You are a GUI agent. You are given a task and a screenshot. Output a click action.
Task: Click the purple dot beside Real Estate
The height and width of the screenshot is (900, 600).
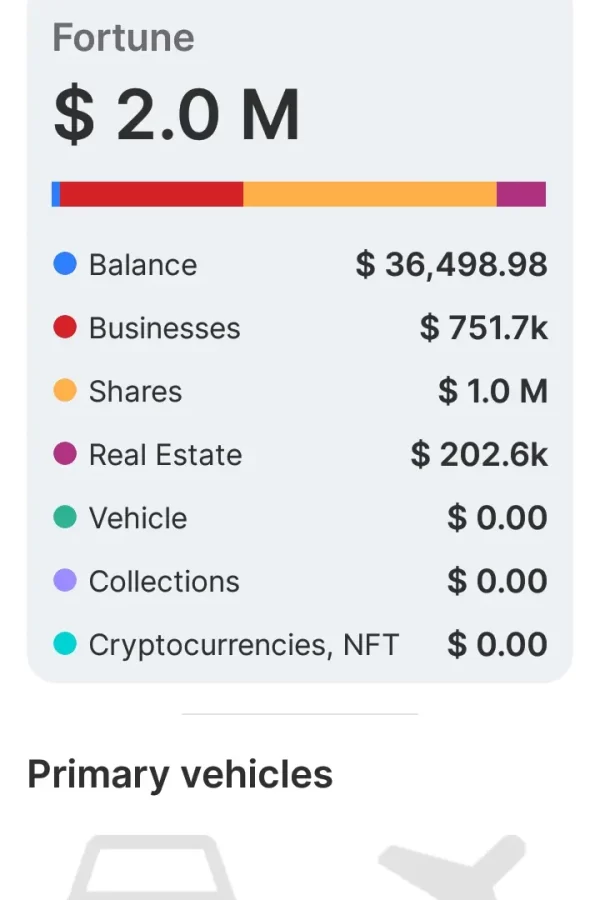[x=65, y=455]
